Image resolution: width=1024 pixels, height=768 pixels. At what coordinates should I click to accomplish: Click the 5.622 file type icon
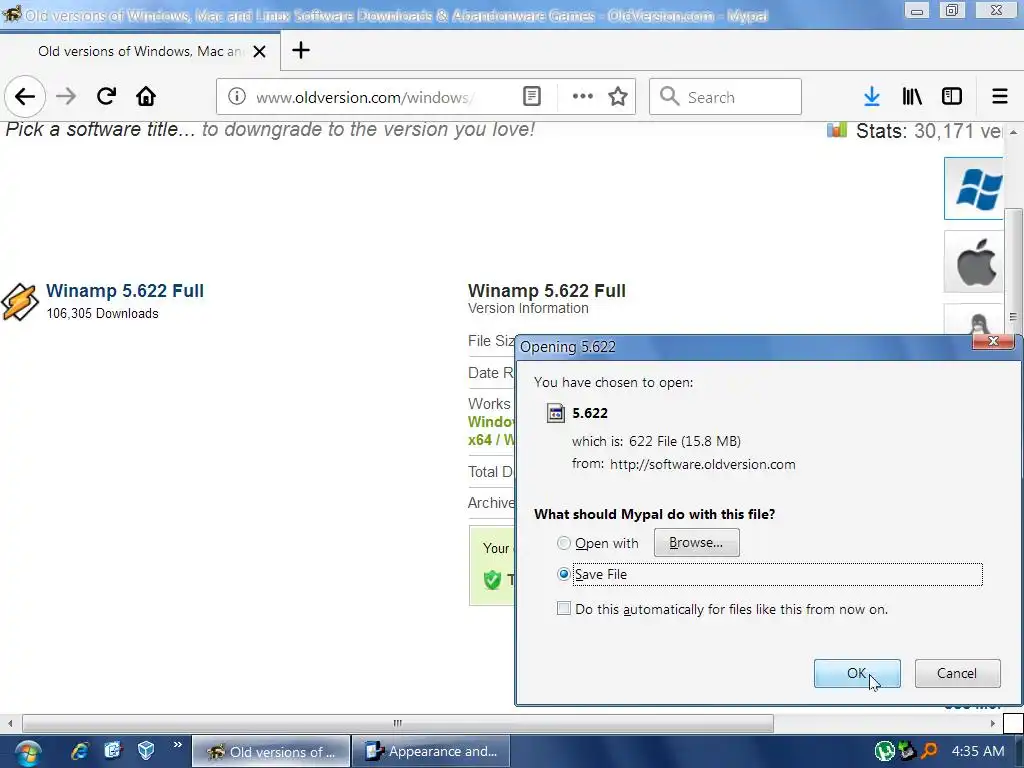coord(556,413)
